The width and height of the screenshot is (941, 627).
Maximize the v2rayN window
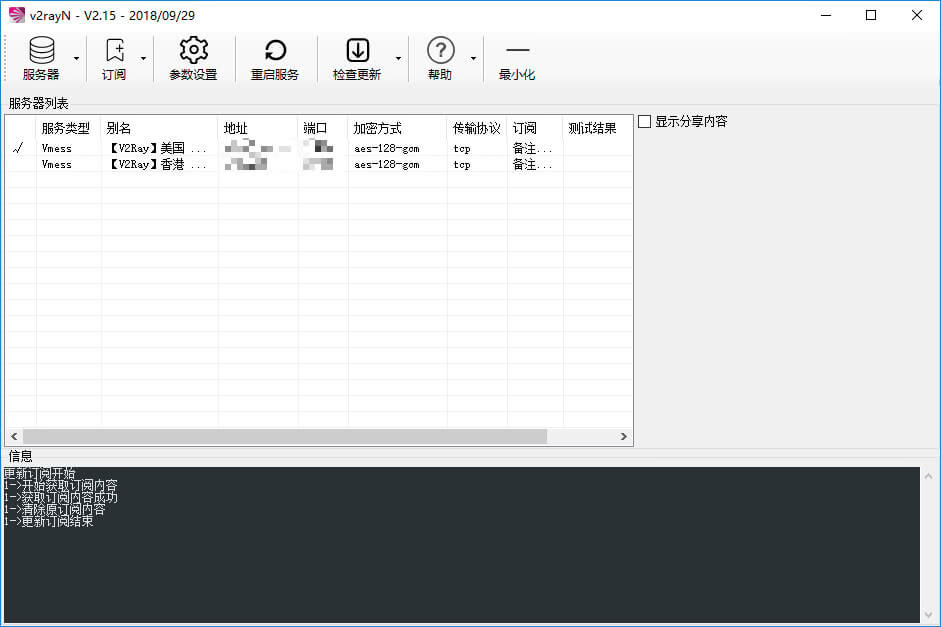click(871, 15)
